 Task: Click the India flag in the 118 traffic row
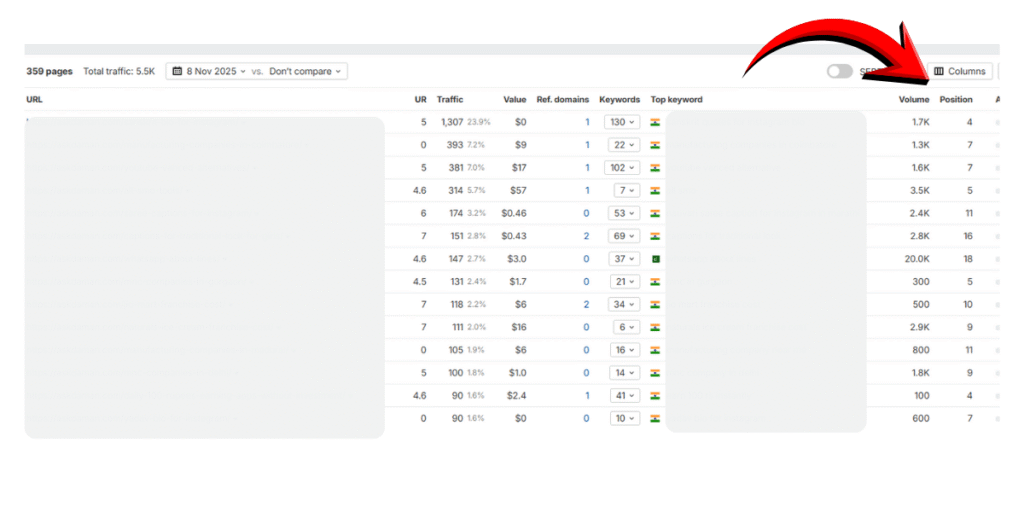tap(655, 304)
